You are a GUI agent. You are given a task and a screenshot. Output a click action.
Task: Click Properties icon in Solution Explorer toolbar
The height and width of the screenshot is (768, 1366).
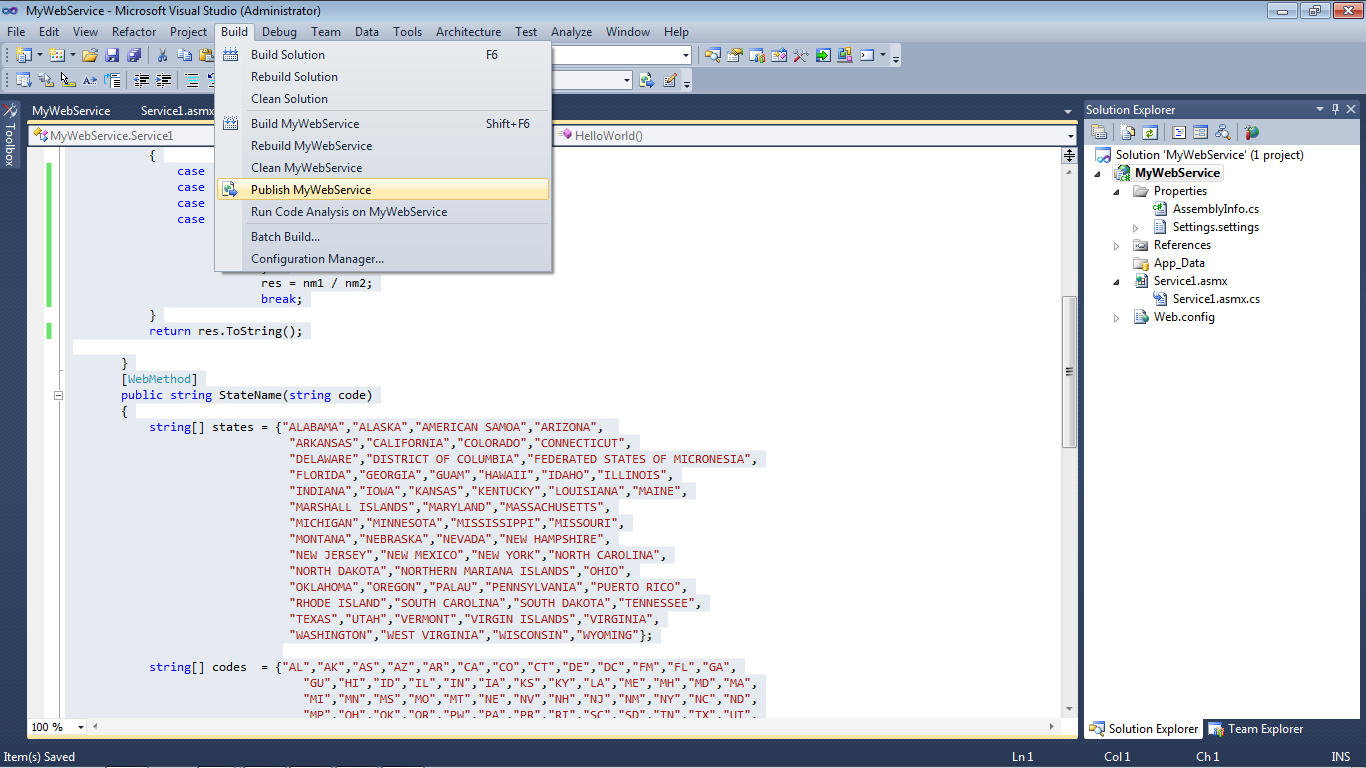pyautogui.click(x=1098, y=132)
